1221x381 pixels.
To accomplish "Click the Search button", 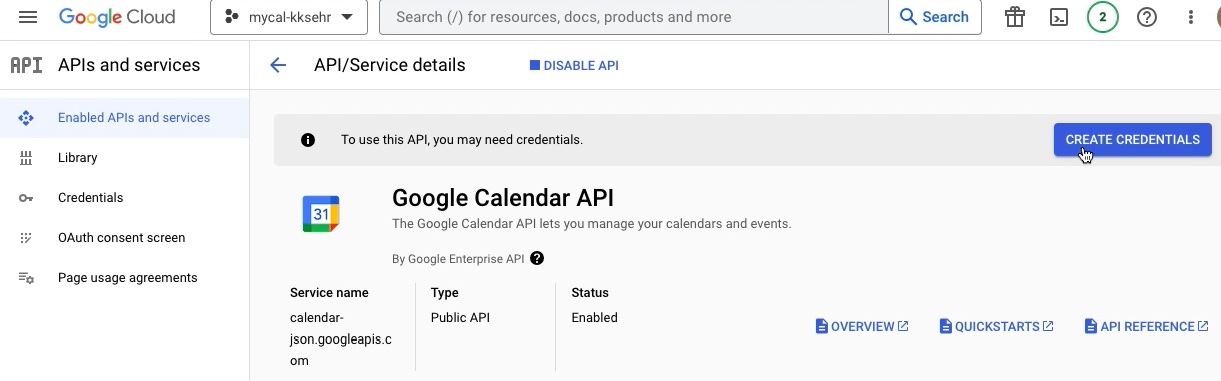I will tap(935, 17).
